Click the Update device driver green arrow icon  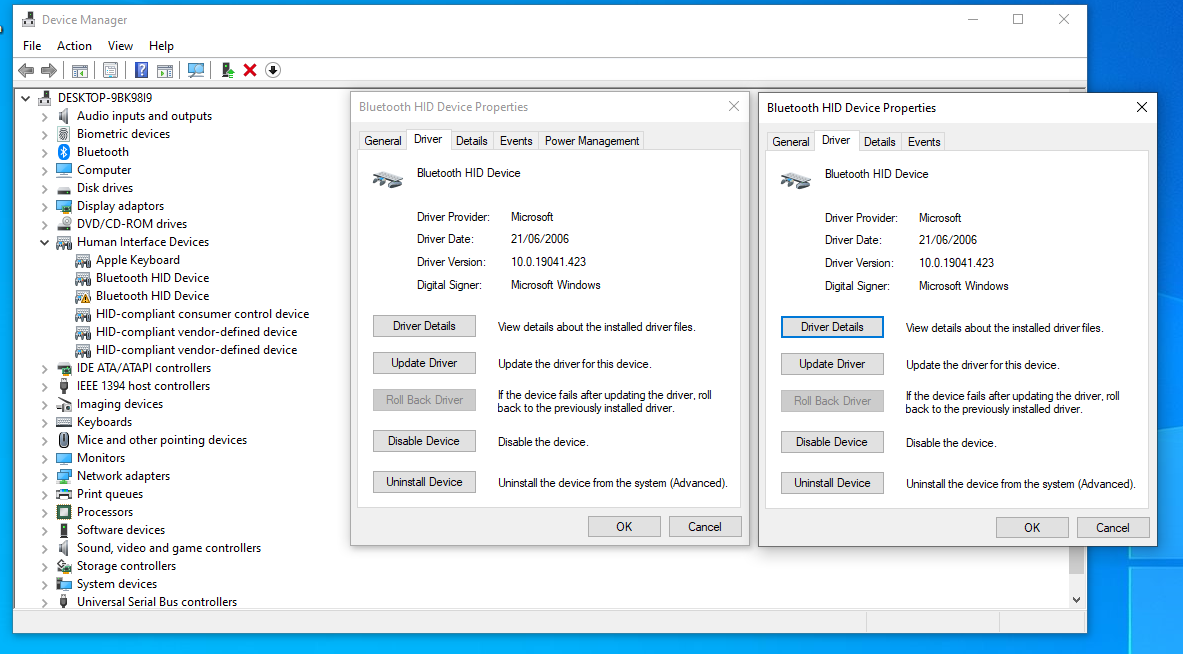pyautogui.click(x=227, y=70)
